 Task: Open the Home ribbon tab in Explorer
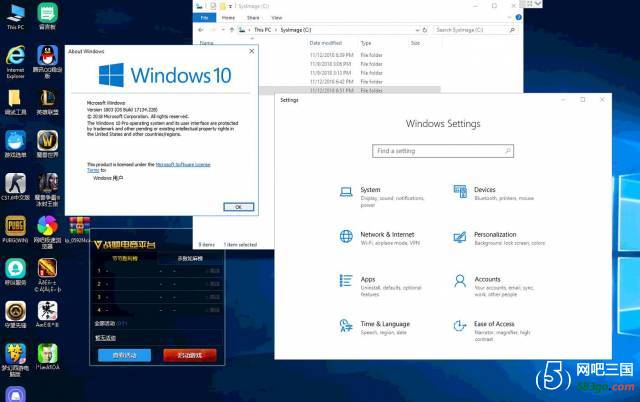[x=228, y=18]
